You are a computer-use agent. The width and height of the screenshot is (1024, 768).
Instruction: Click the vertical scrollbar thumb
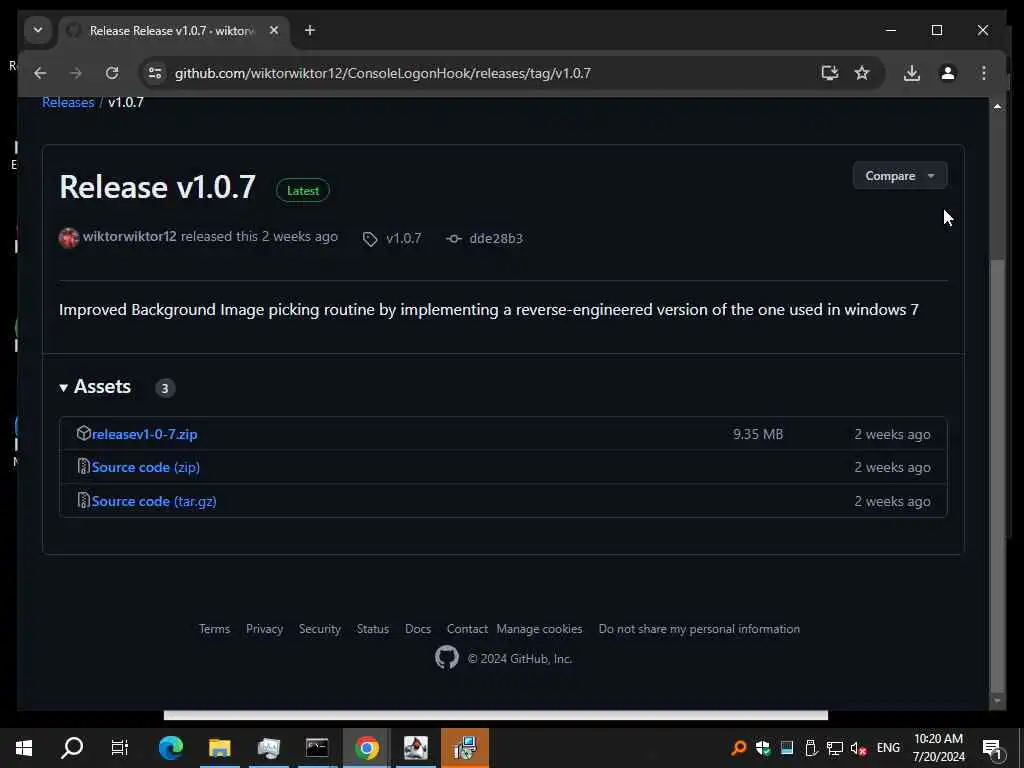(x=997, y=475)
